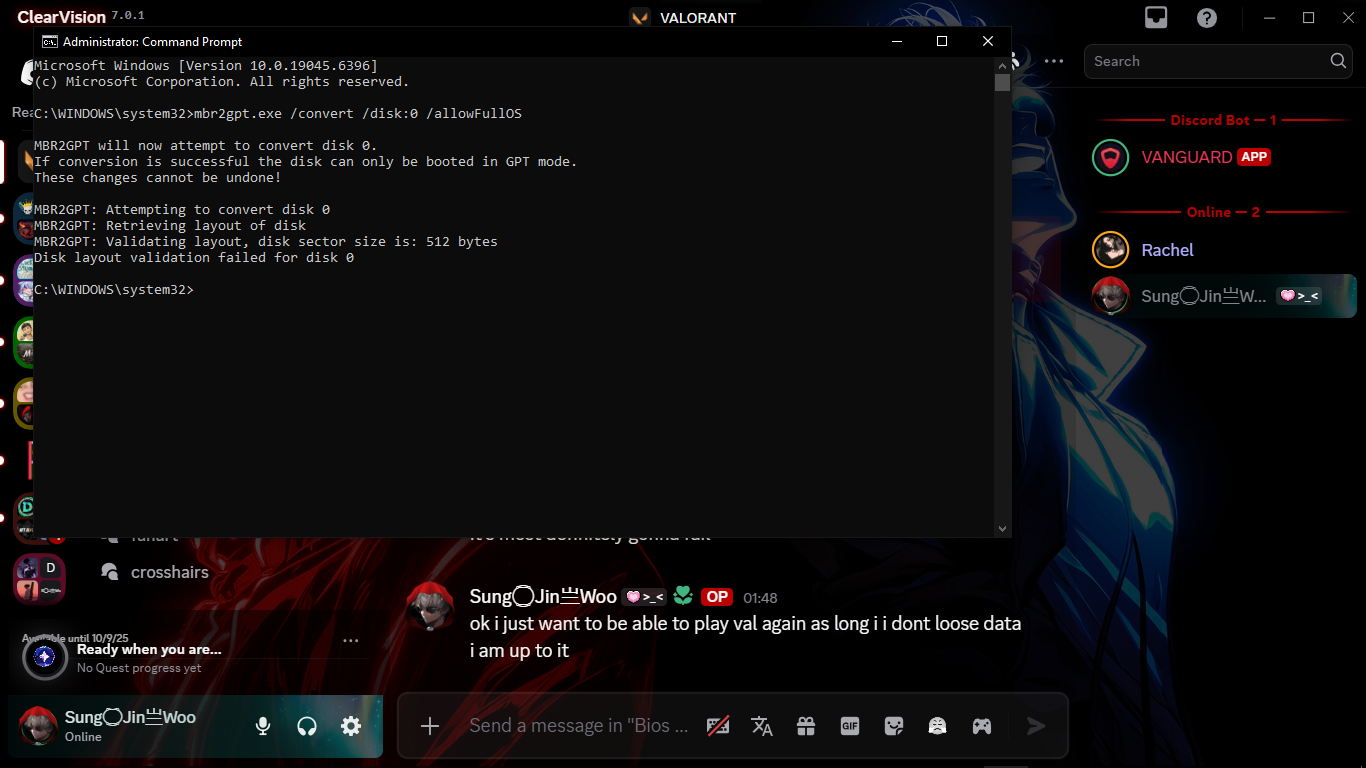Open Discord Help question mark icon
This screenshot has width=1366, height=768.
tap(1207, 18)
